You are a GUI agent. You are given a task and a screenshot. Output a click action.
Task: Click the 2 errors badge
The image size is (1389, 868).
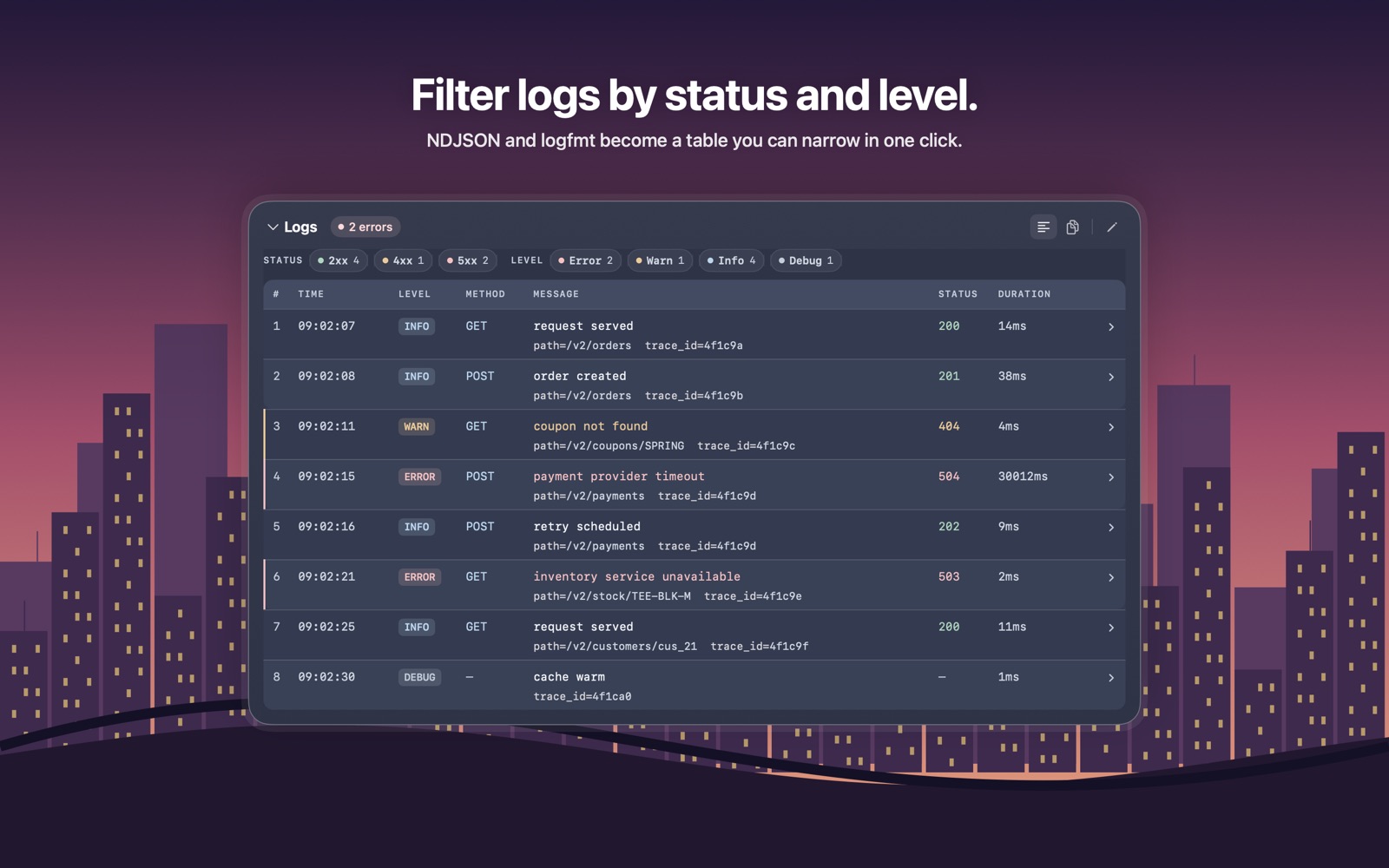click(365, 227)
